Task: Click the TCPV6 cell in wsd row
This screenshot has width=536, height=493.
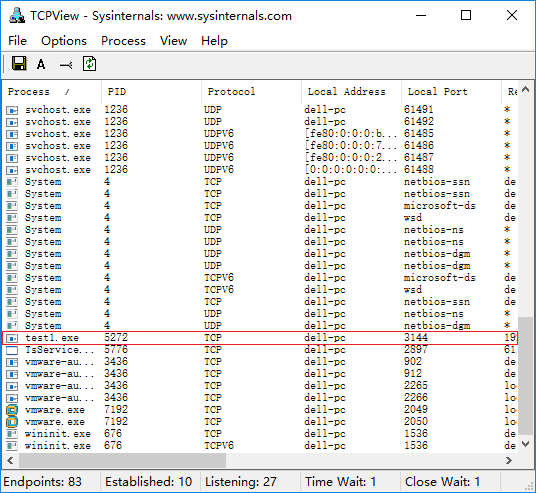Action: point(219,290)
